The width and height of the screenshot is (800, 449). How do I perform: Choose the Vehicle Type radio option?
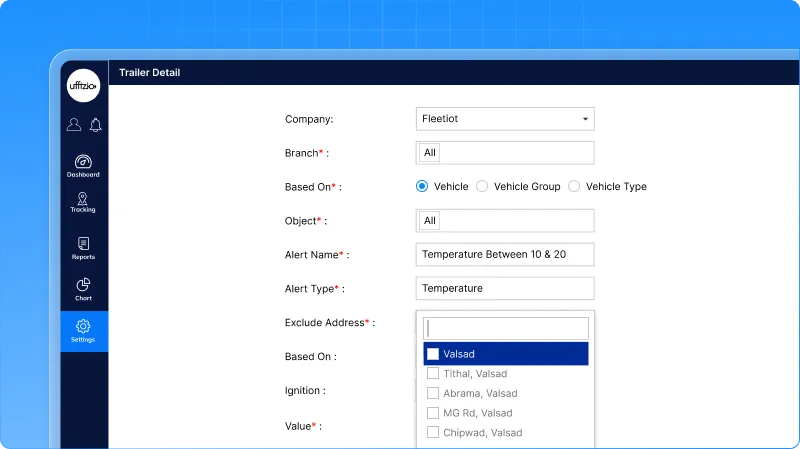(x=574, y=186)
